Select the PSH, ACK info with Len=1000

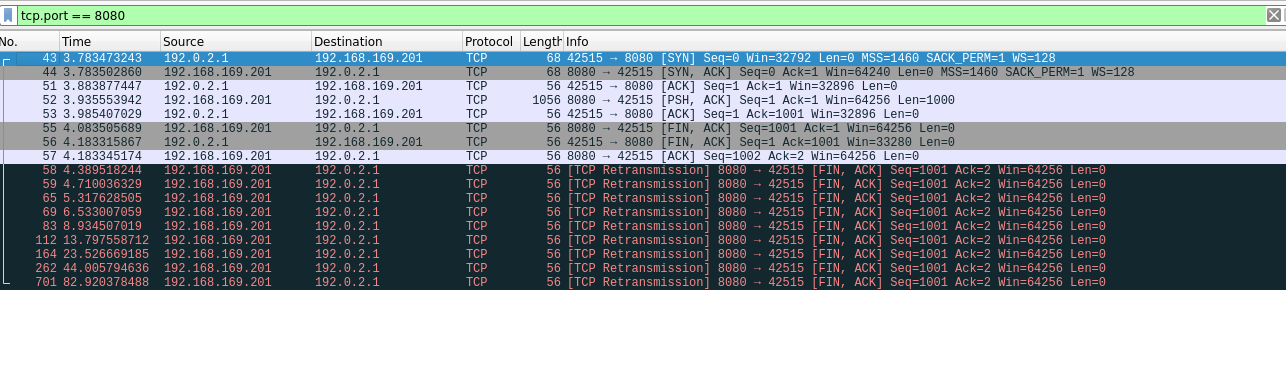pyautogui.click(x=761, y=100)
